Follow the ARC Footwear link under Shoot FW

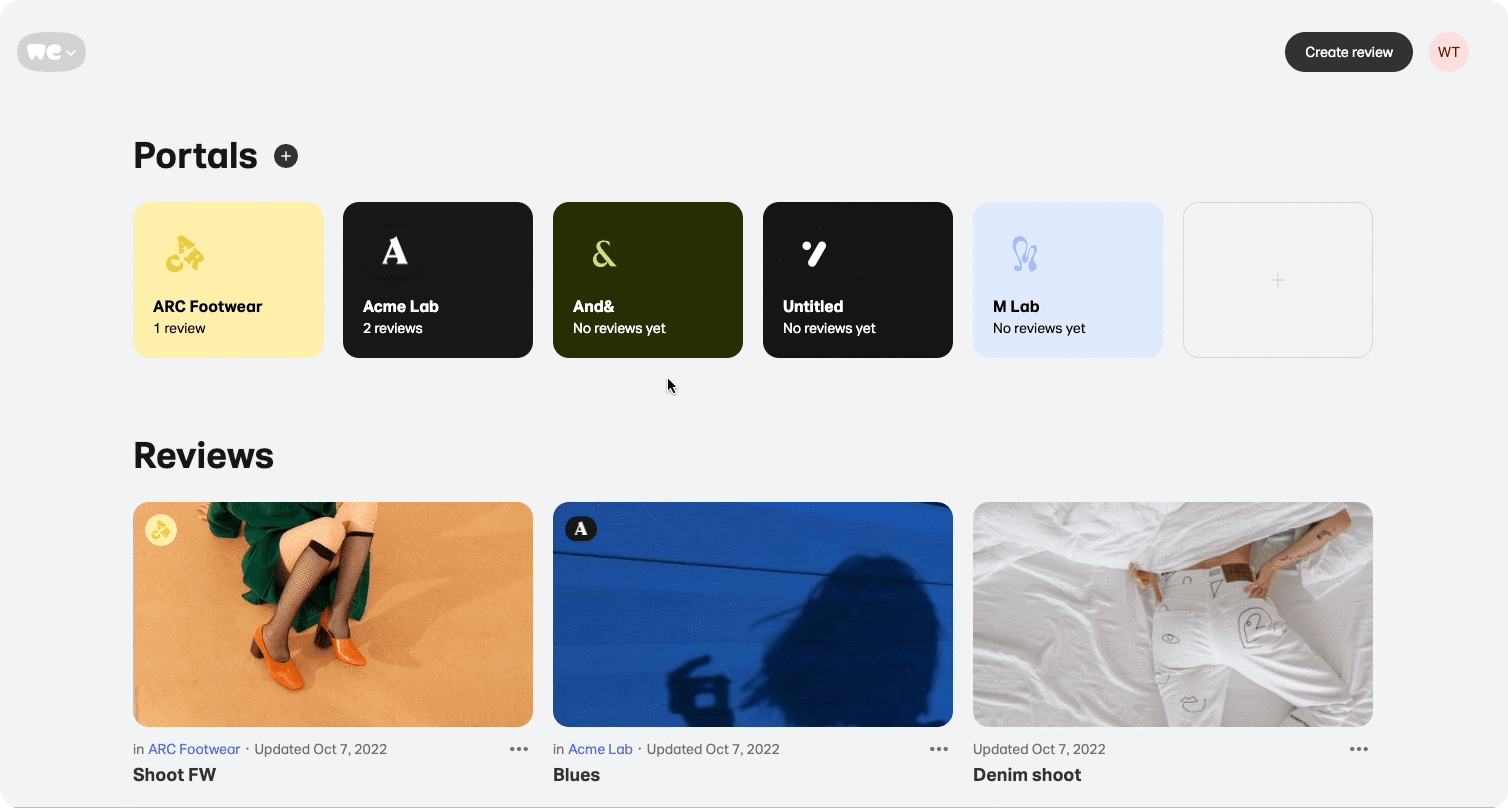[194, 749]
